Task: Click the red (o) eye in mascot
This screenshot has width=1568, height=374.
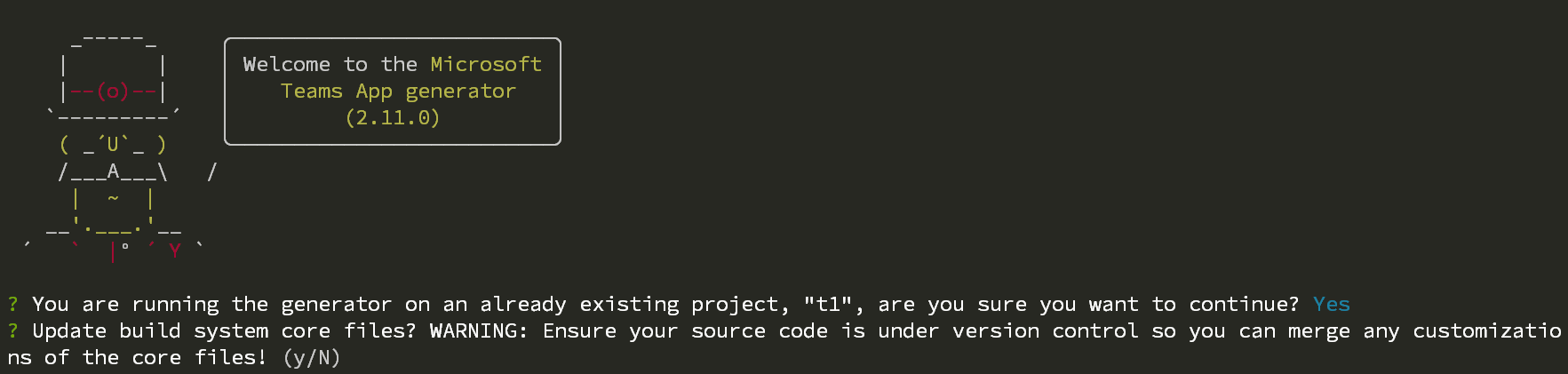Action: pyautogui.click(x=113, y=92)
